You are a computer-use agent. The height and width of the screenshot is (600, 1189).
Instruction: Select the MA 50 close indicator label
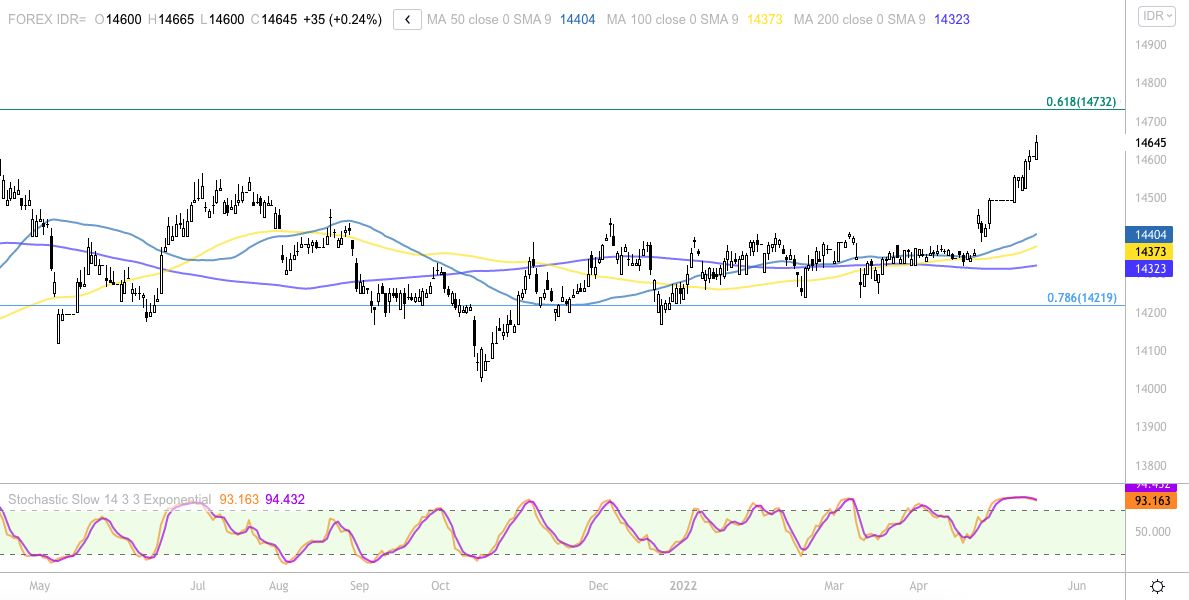click(x=489, y=20)
